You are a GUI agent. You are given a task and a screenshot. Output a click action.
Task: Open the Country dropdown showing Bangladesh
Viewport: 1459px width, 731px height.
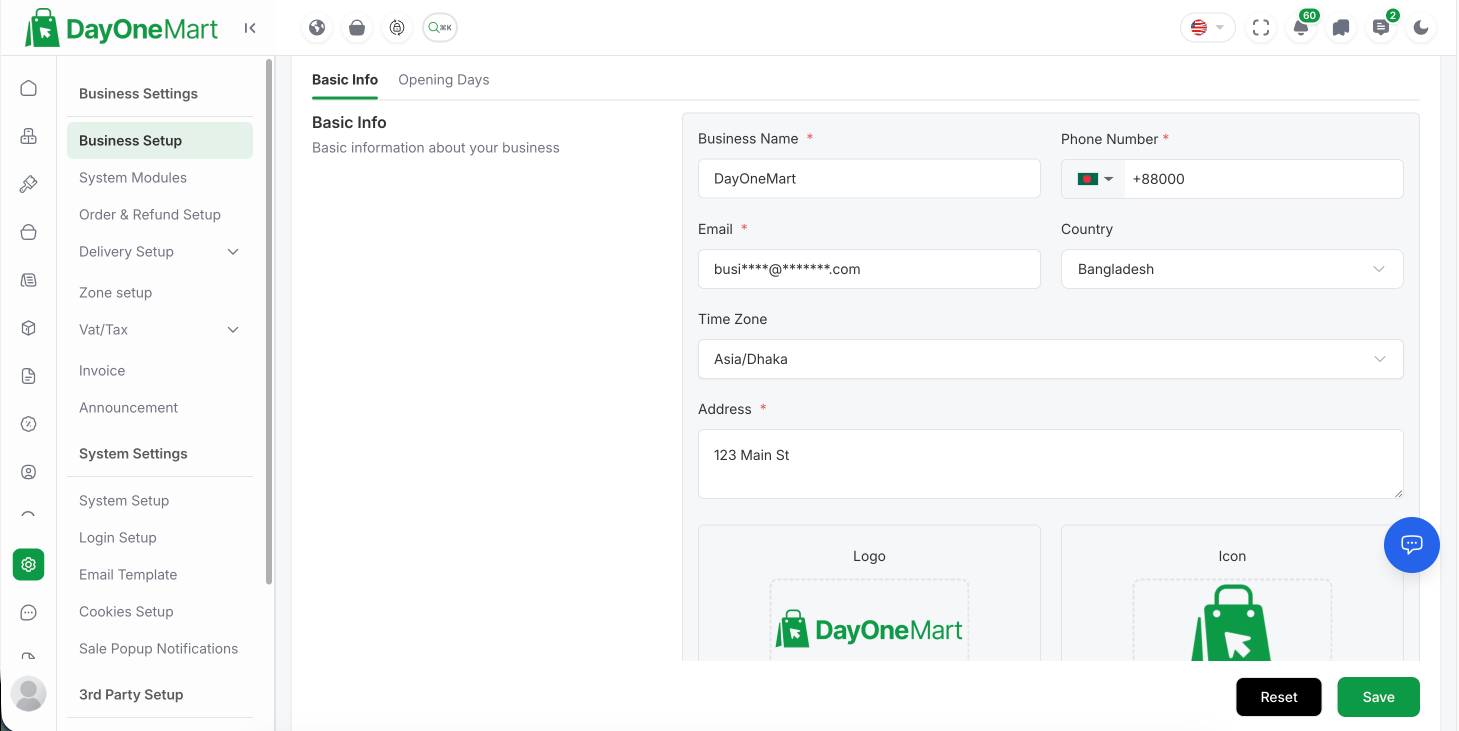[x=1232, y=269]
